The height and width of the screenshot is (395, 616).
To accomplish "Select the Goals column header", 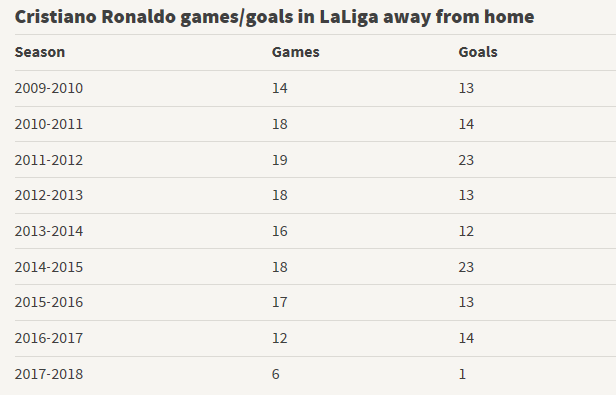I will tap(478, 52).
